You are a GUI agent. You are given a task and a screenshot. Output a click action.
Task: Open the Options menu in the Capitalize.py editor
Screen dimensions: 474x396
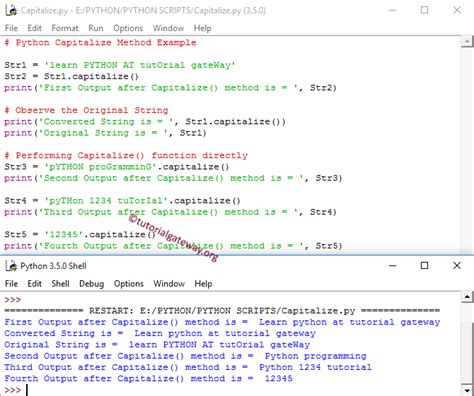128,28
